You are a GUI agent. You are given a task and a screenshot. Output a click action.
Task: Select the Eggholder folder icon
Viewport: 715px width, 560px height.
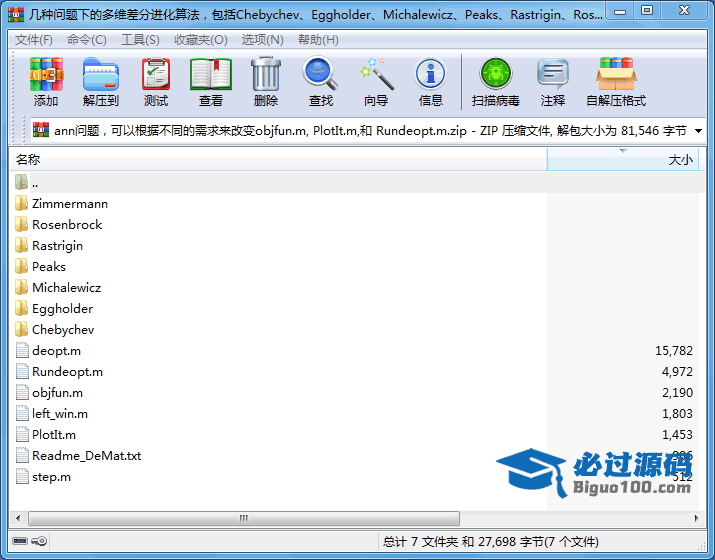click(x=21, y=308)
